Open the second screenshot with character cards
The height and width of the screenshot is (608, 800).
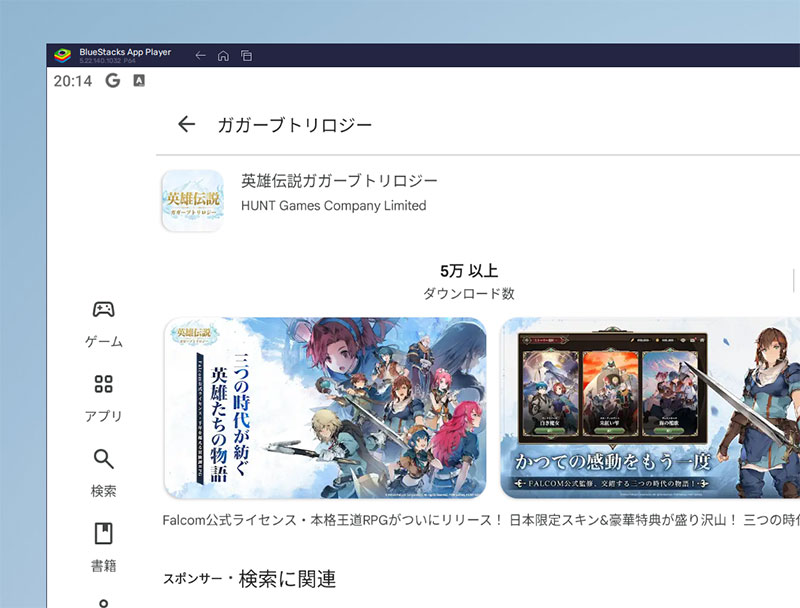coord(650,407)
